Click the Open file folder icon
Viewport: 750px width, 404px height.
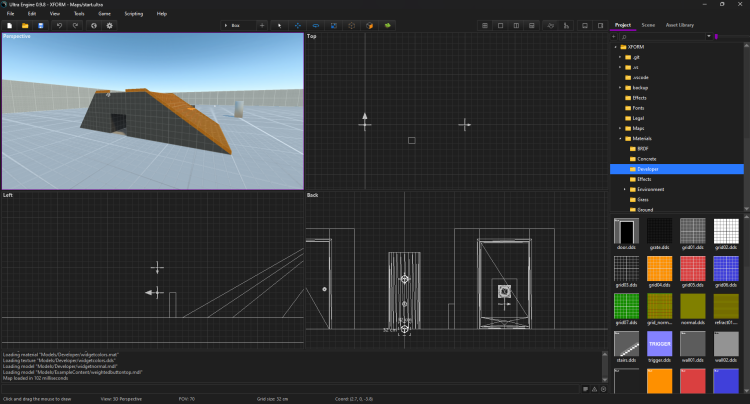[x=25, y=25]
